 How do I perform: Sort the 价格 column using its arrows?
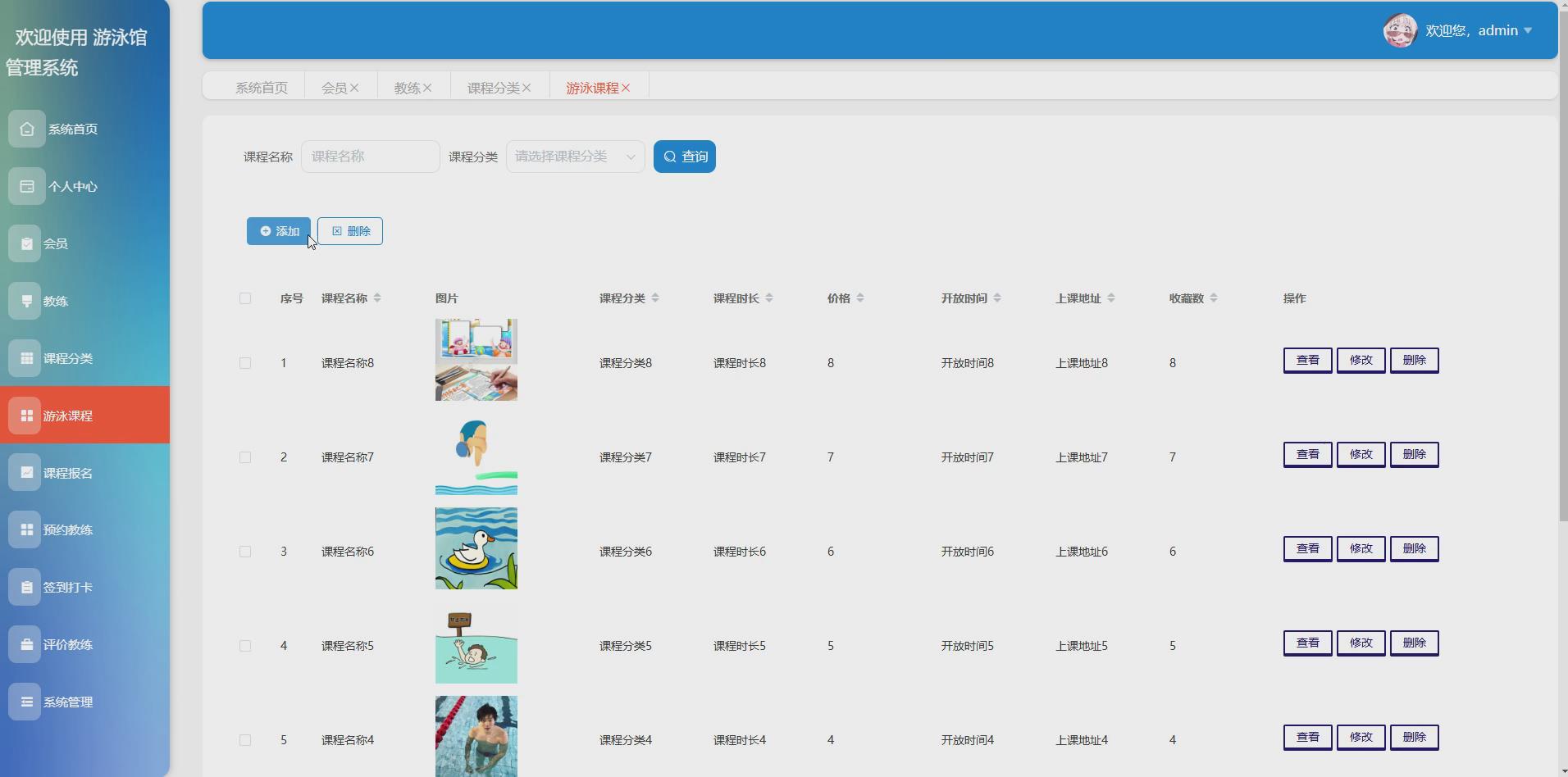[862, 298]
